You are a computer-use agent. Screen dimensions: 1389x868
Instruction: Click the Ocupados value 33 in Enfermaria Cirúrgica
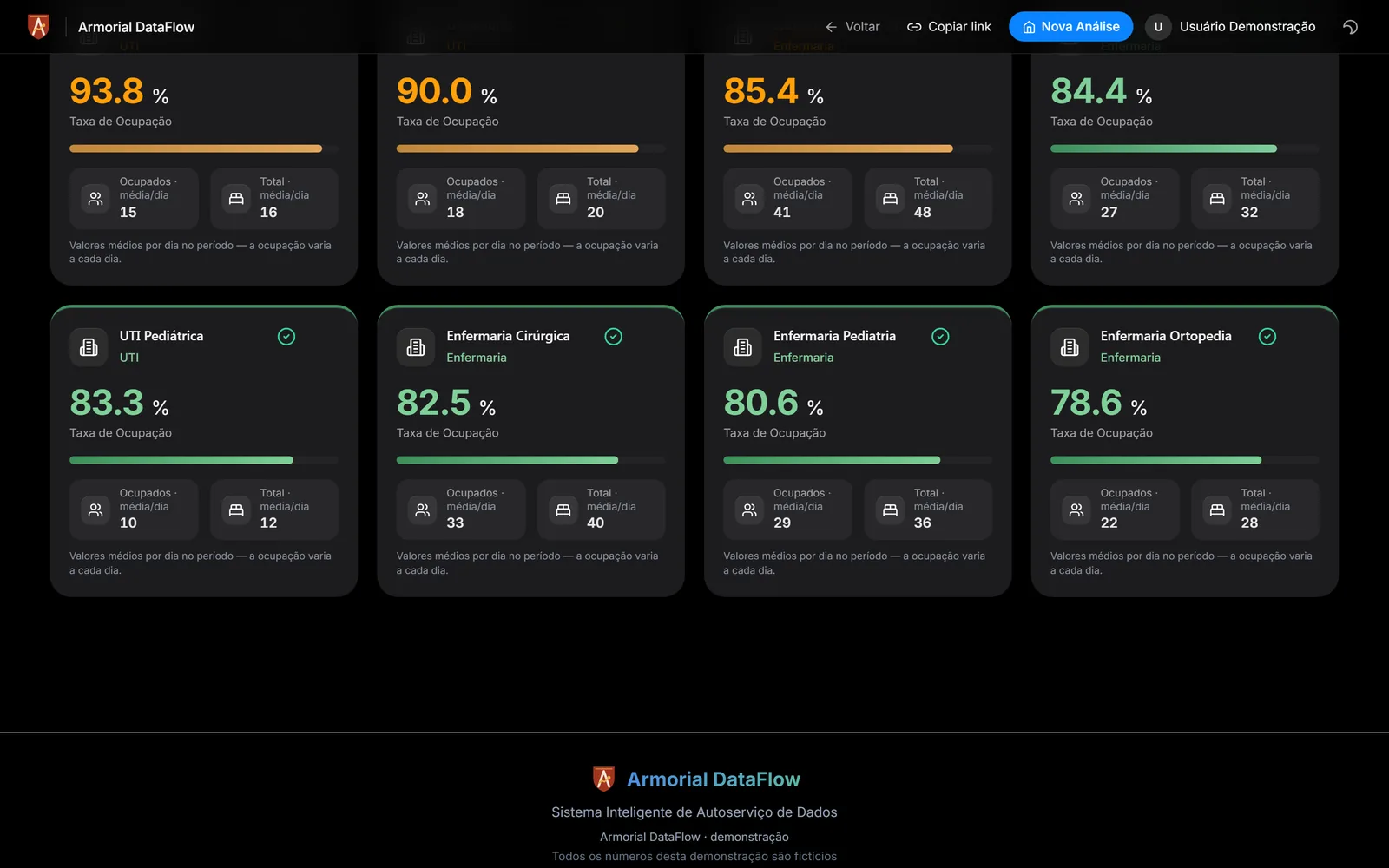(455, 523)
